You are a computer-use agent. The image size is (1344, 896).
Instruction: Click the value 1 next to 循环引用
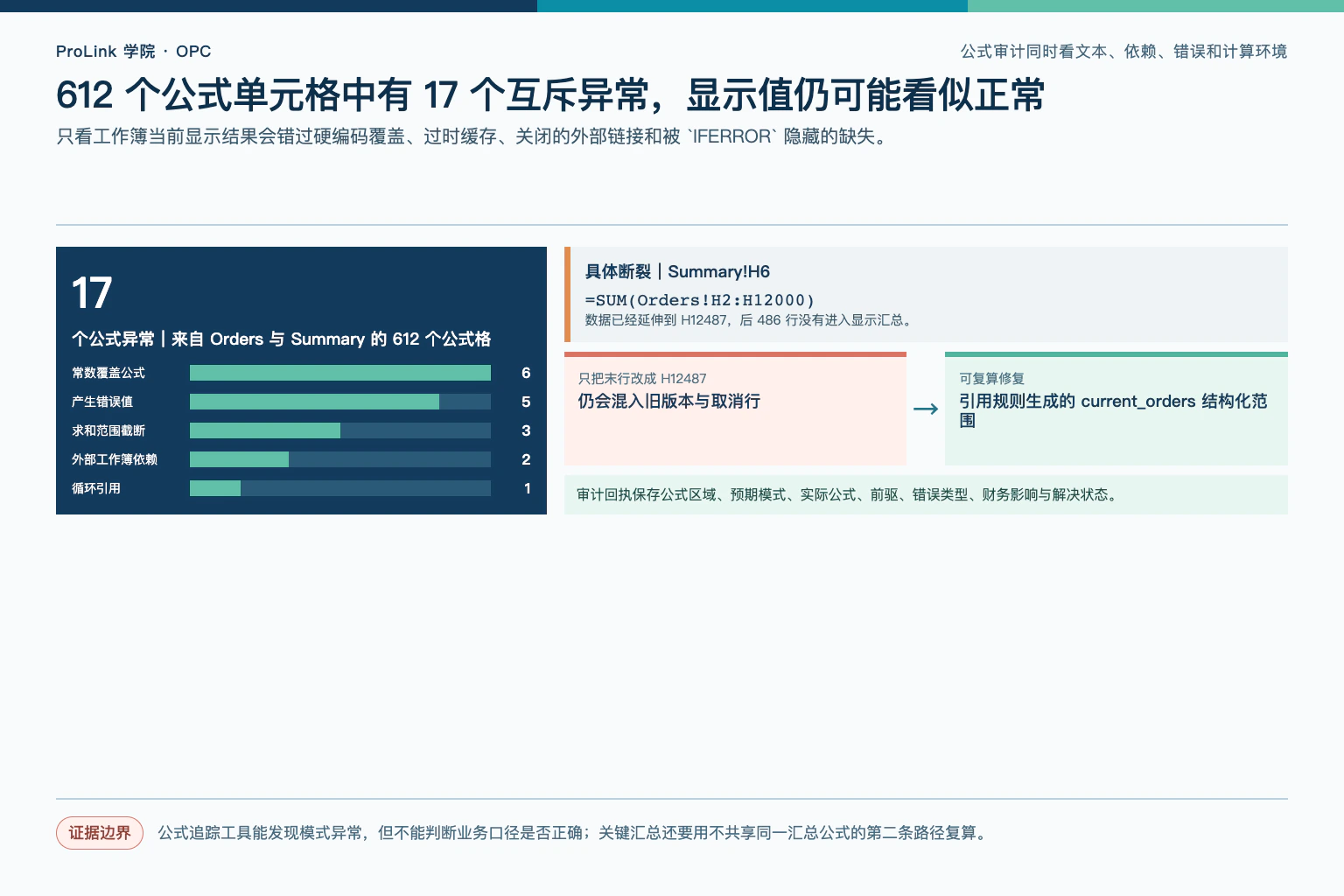pyautogui.click(x=527, y=488)
